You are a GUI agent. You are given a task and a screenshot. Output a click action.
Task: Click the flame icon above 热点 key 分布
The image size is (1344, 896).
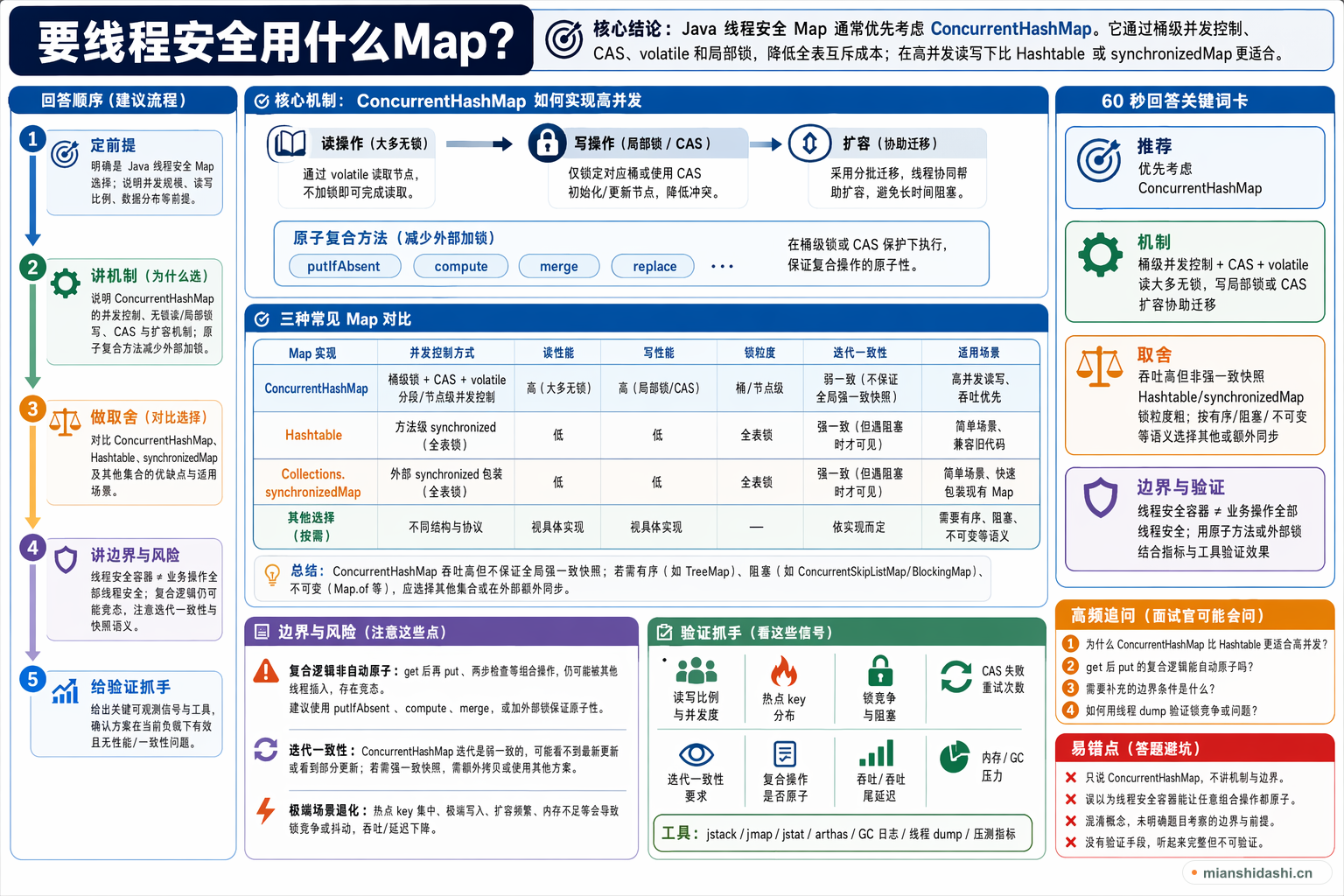[784, 671]
